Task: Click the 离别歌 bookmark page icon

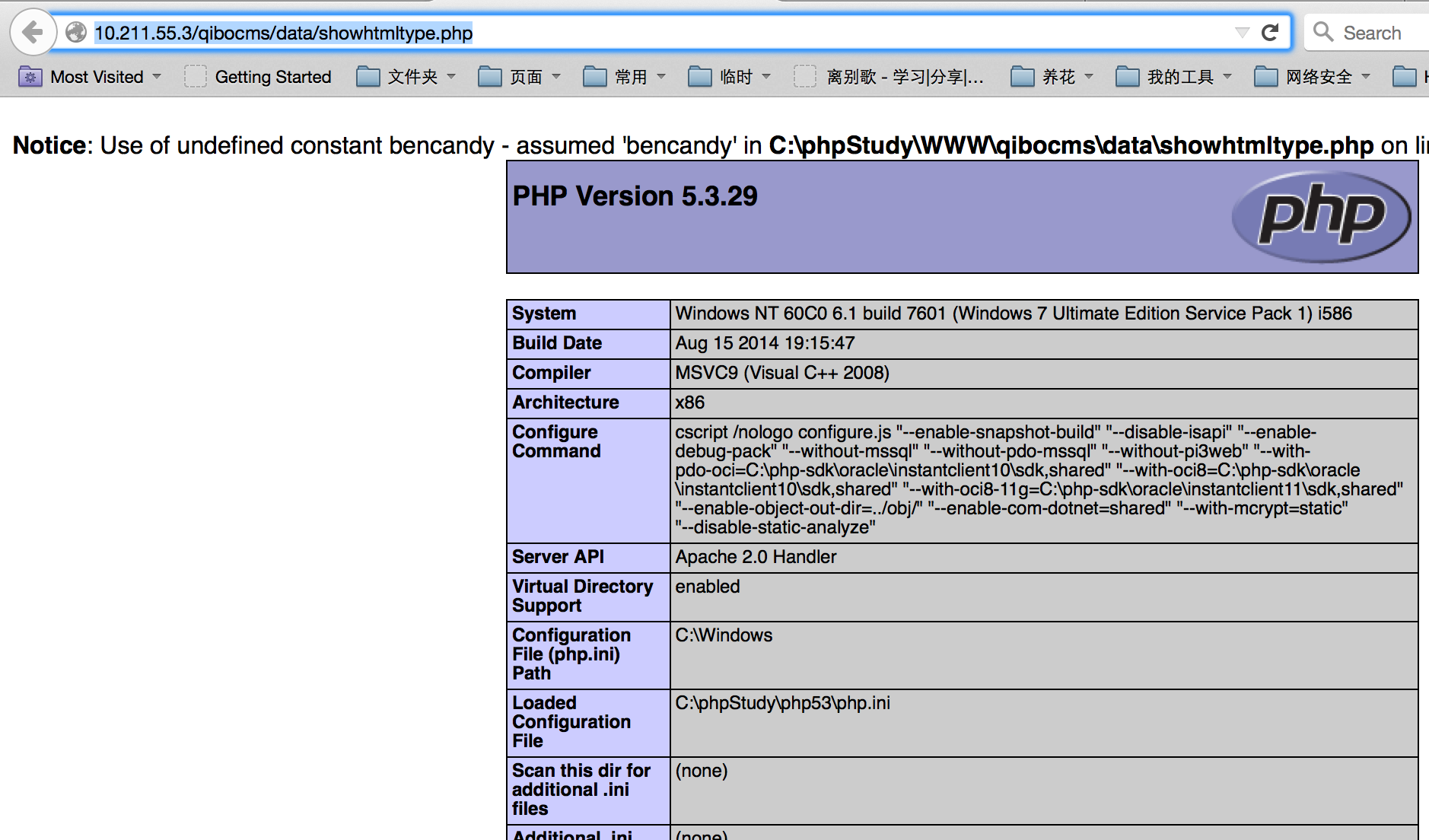Action: pyautogui.click(x=805, y=77)
